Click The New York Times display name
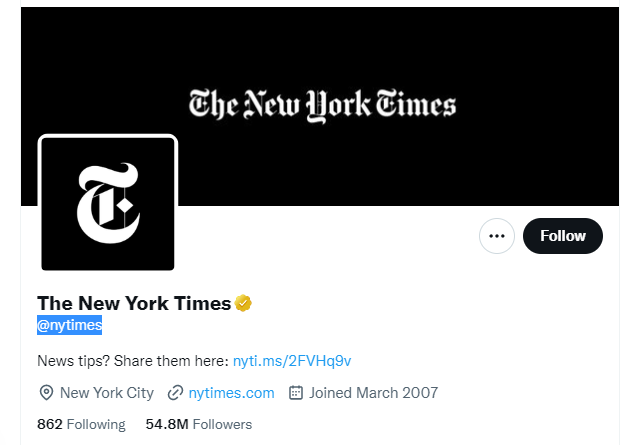638x445 pixels. pos(134,303)
